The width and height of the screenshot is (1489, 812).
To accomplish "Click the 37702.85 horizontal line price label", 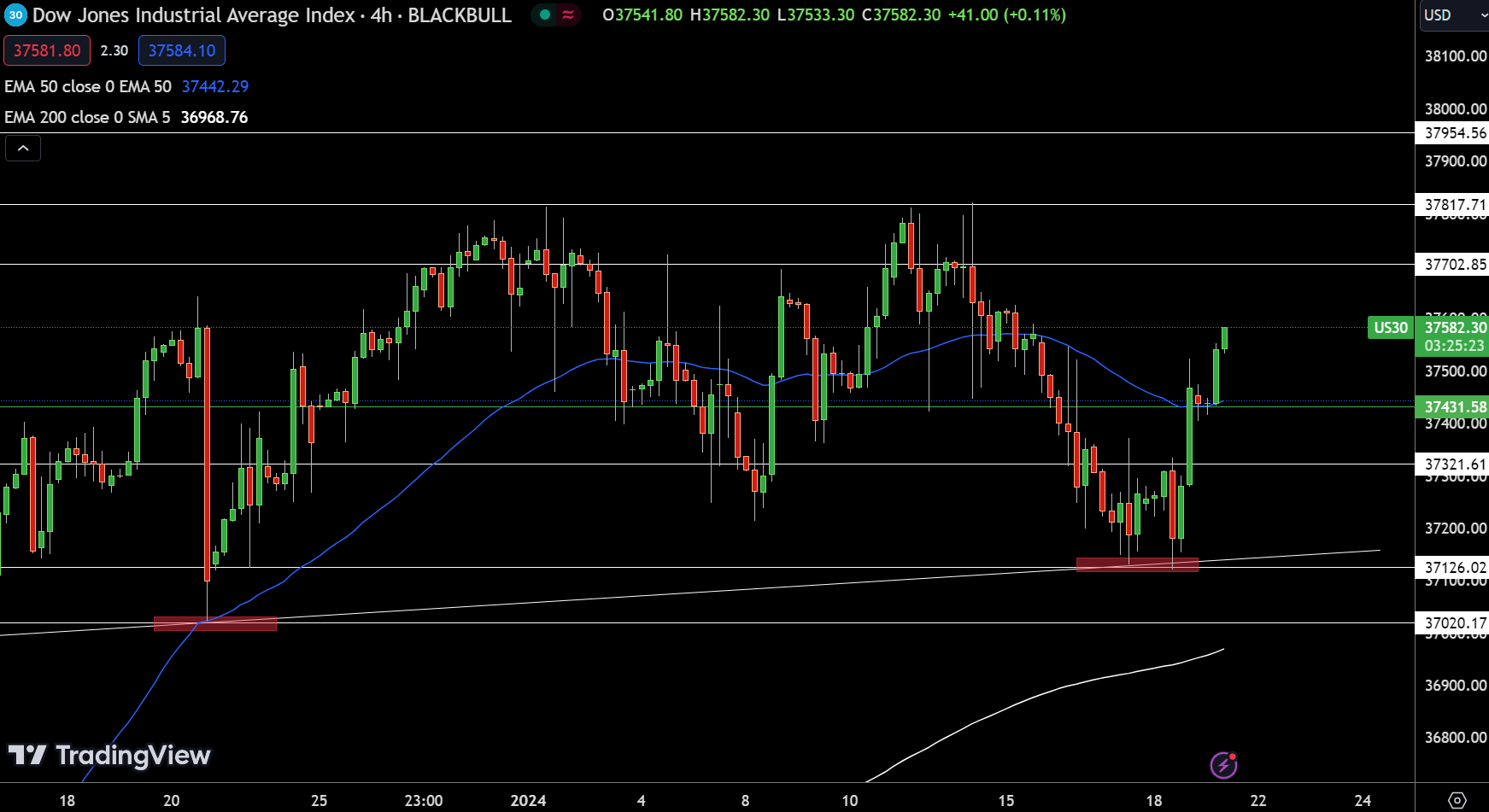I will pos(1453,265).
